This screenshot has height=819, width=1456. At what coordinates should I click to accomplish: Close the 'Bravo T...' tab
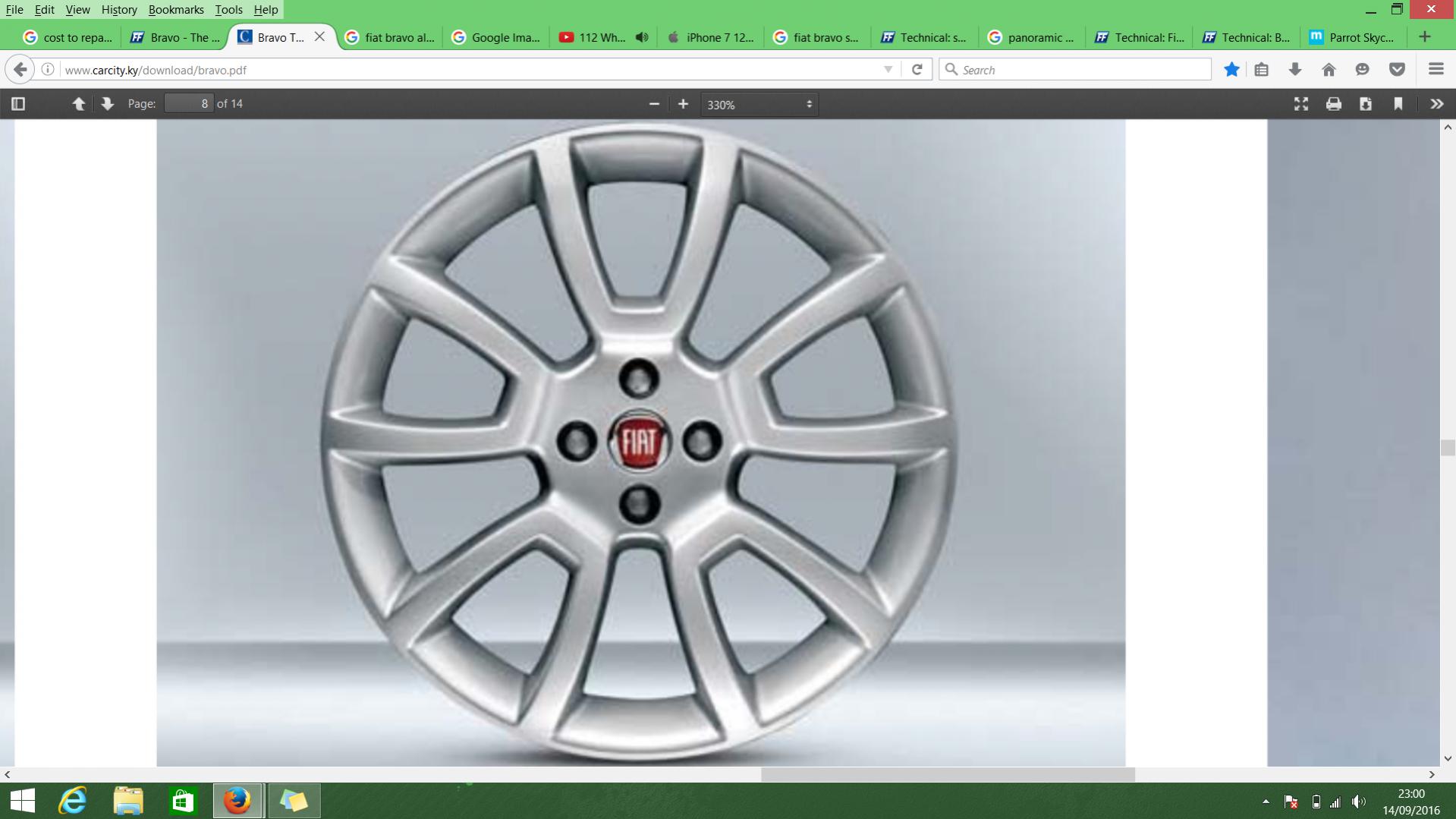pos(319,36)
